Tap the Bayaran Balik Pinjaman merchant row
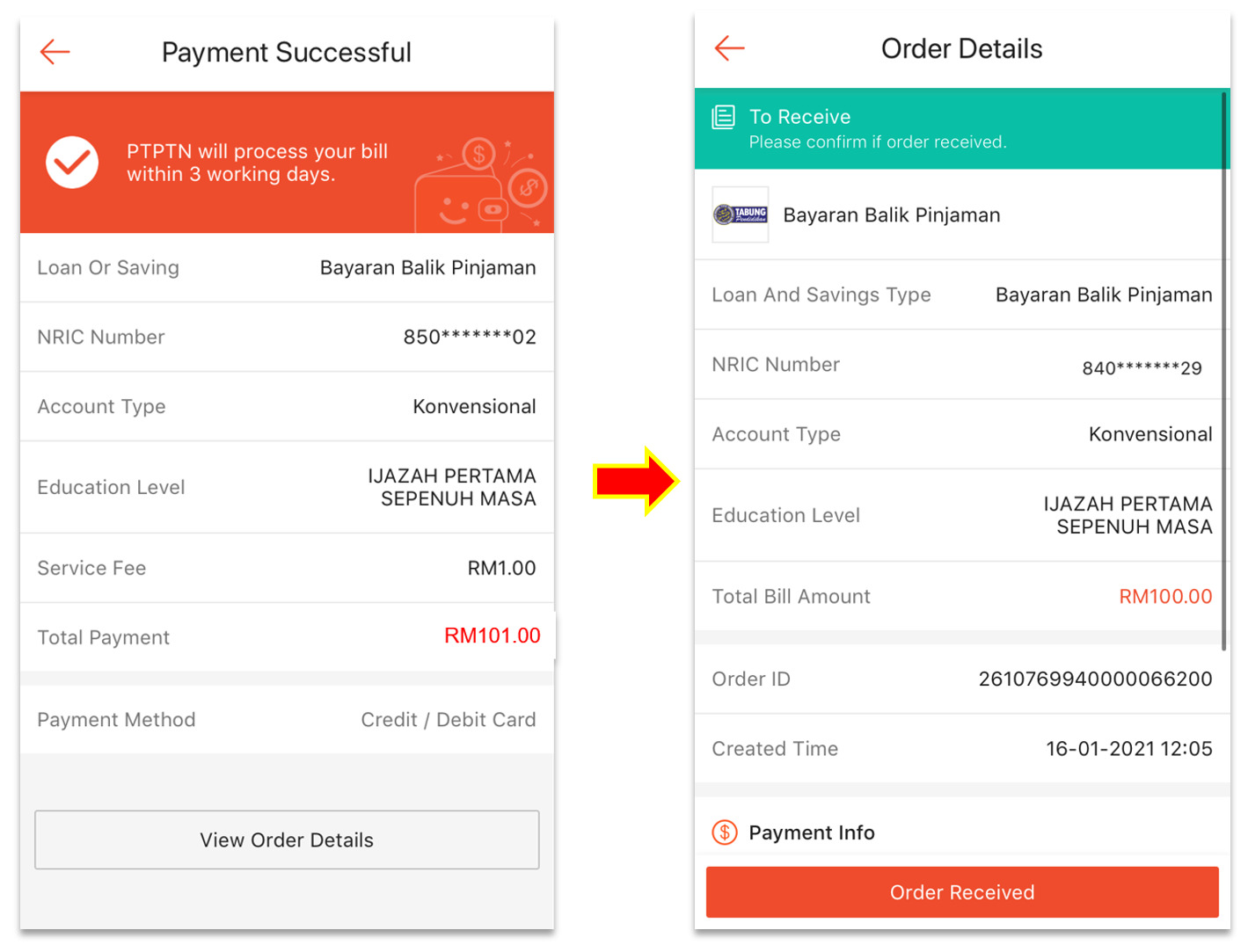This screenshot has height=952, width=1248. tap(891, 215)
